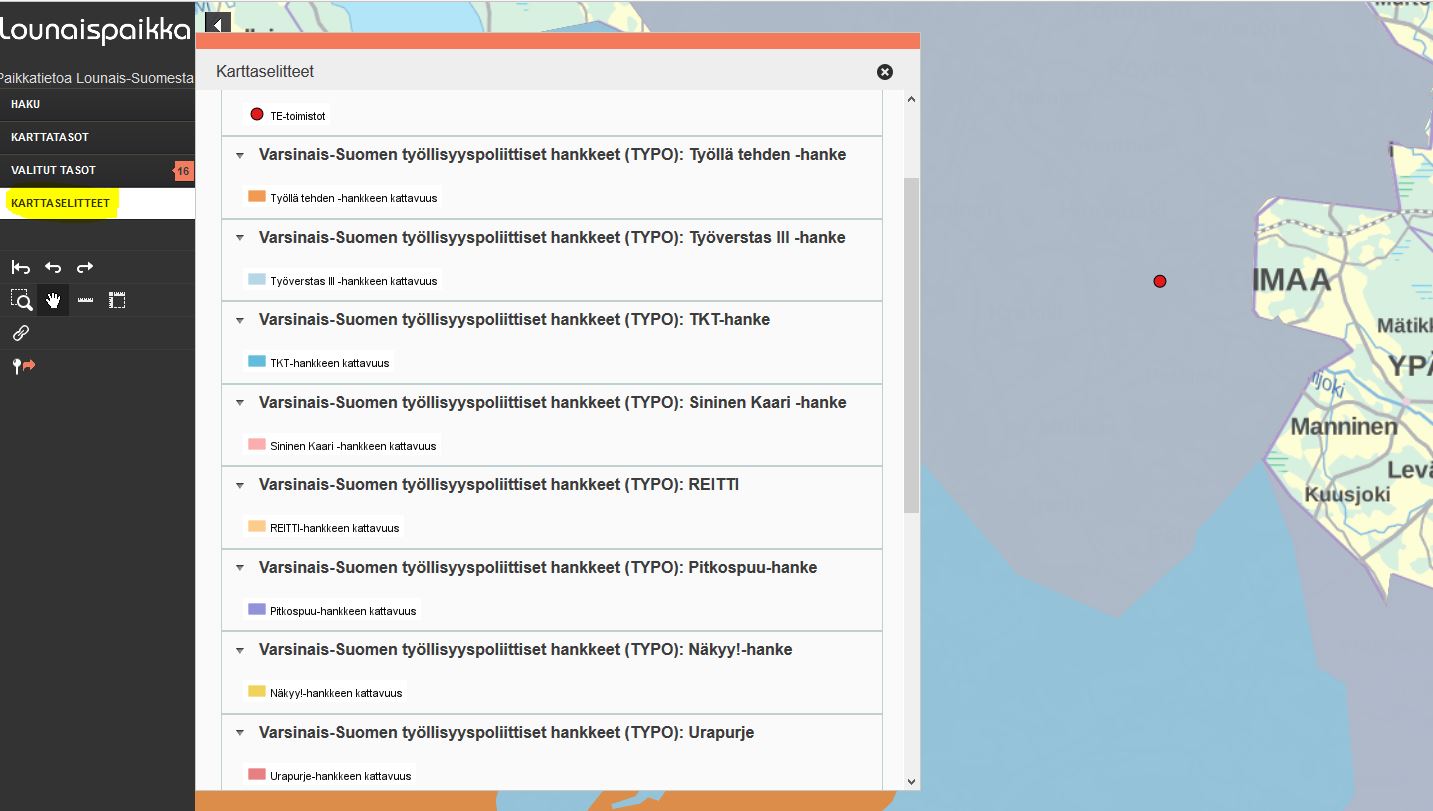Click the 'TYPO: REITTI' heading
1433x811 pixels.
point(499,485)
